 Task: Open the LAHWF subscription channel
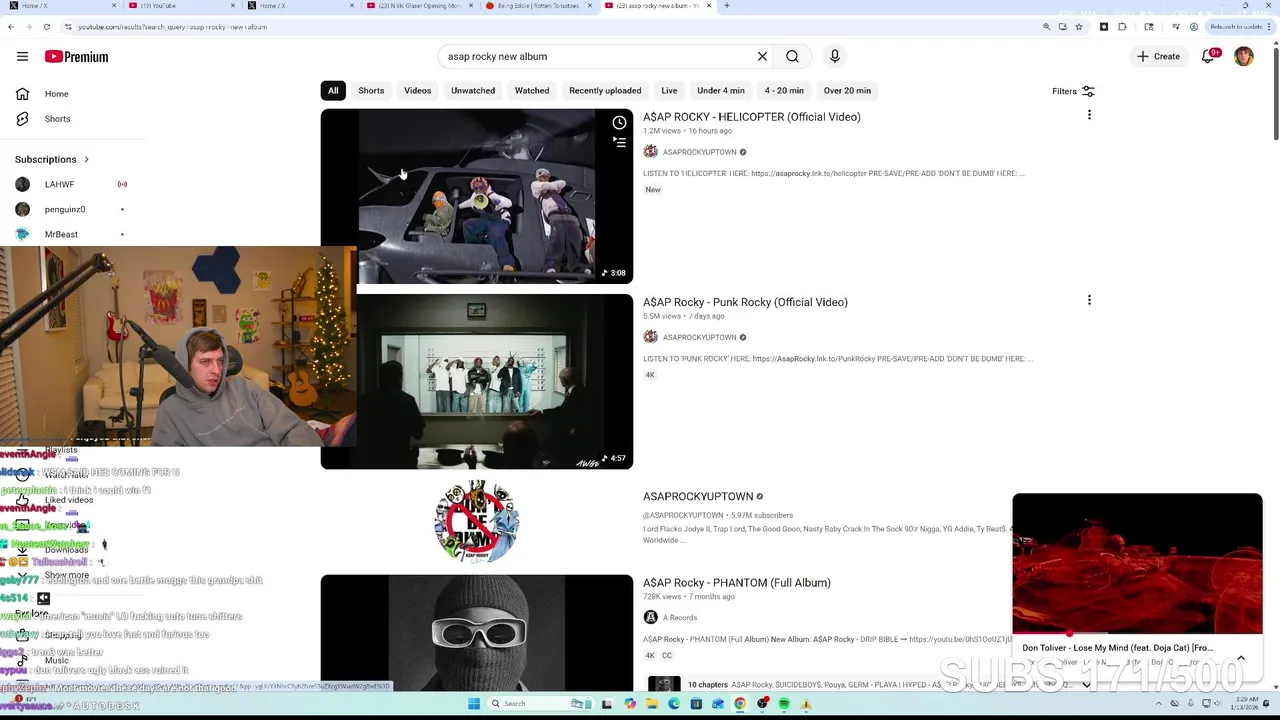[59, 184]
